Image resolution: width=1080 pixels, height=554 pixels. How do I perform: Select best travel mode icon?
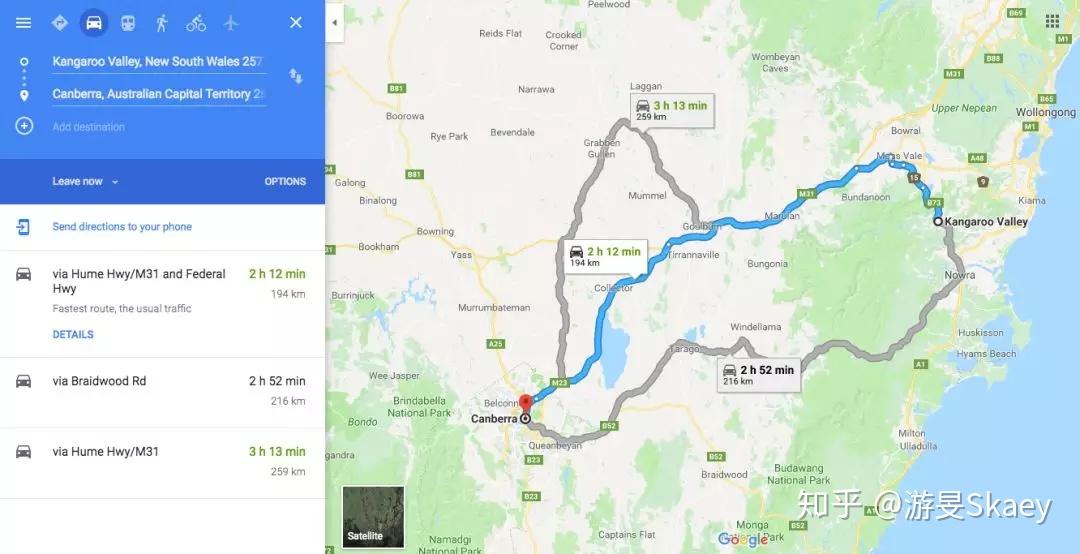[59, 23]
